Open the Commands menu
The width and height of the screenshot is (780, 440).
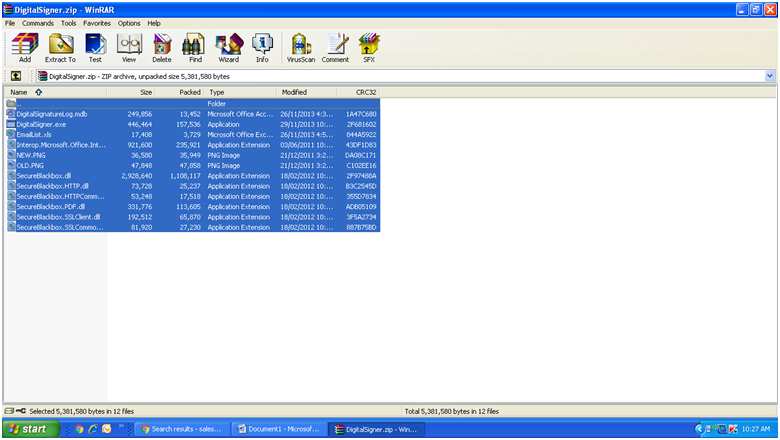point(38,23)
